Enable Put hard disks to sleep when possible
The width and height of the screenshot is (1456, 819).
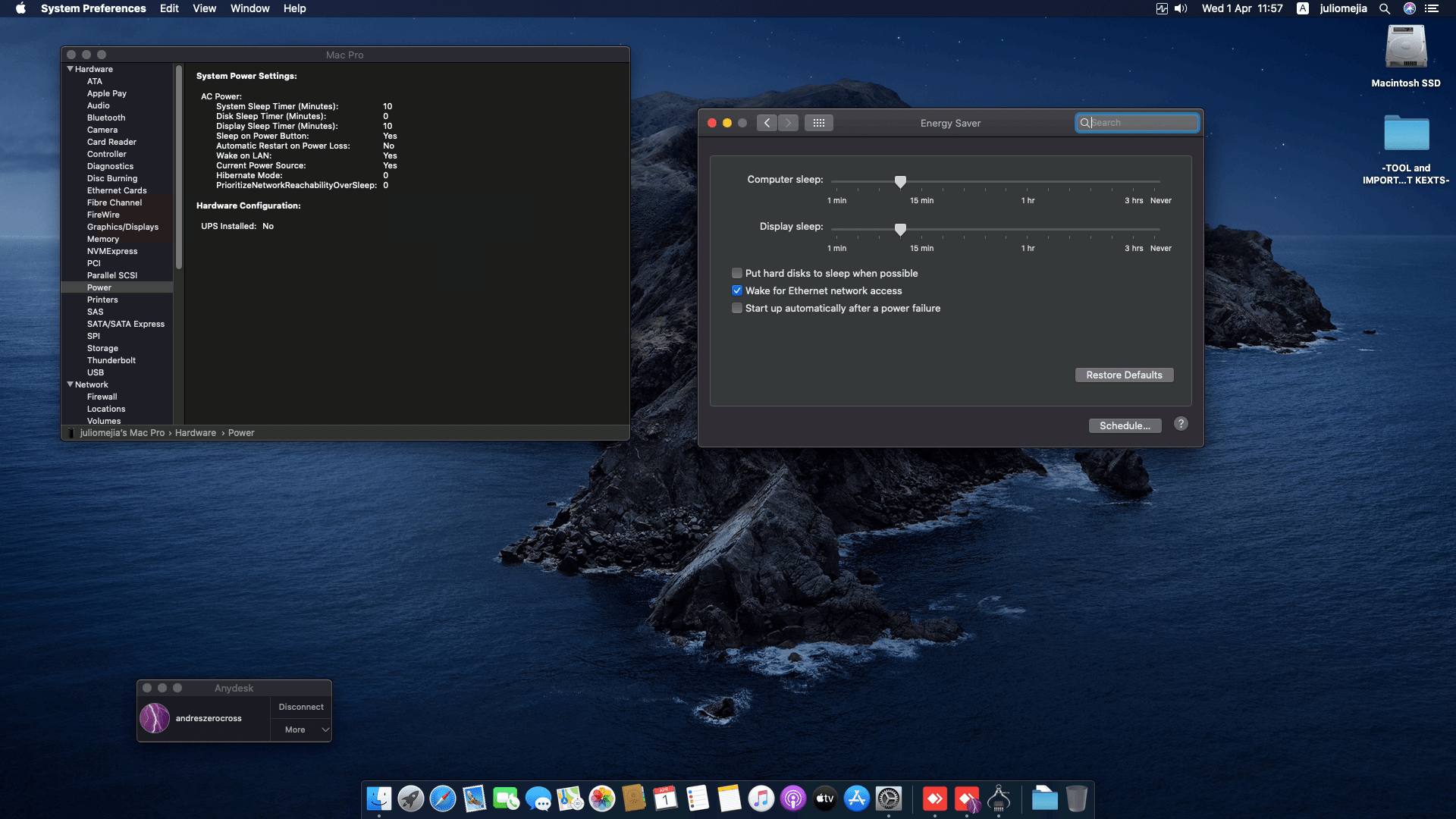tap(736, 273)
